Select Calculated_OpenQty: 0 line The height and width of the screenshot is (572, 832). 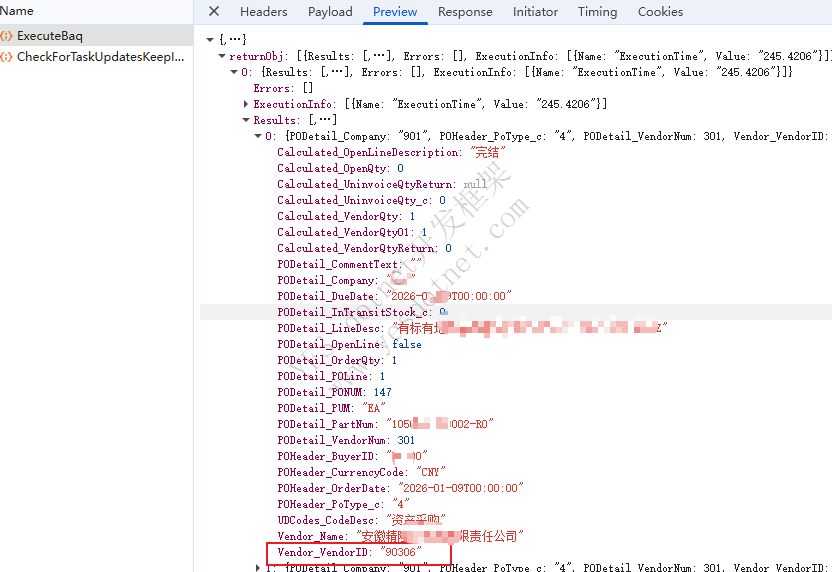click(340, 168)
